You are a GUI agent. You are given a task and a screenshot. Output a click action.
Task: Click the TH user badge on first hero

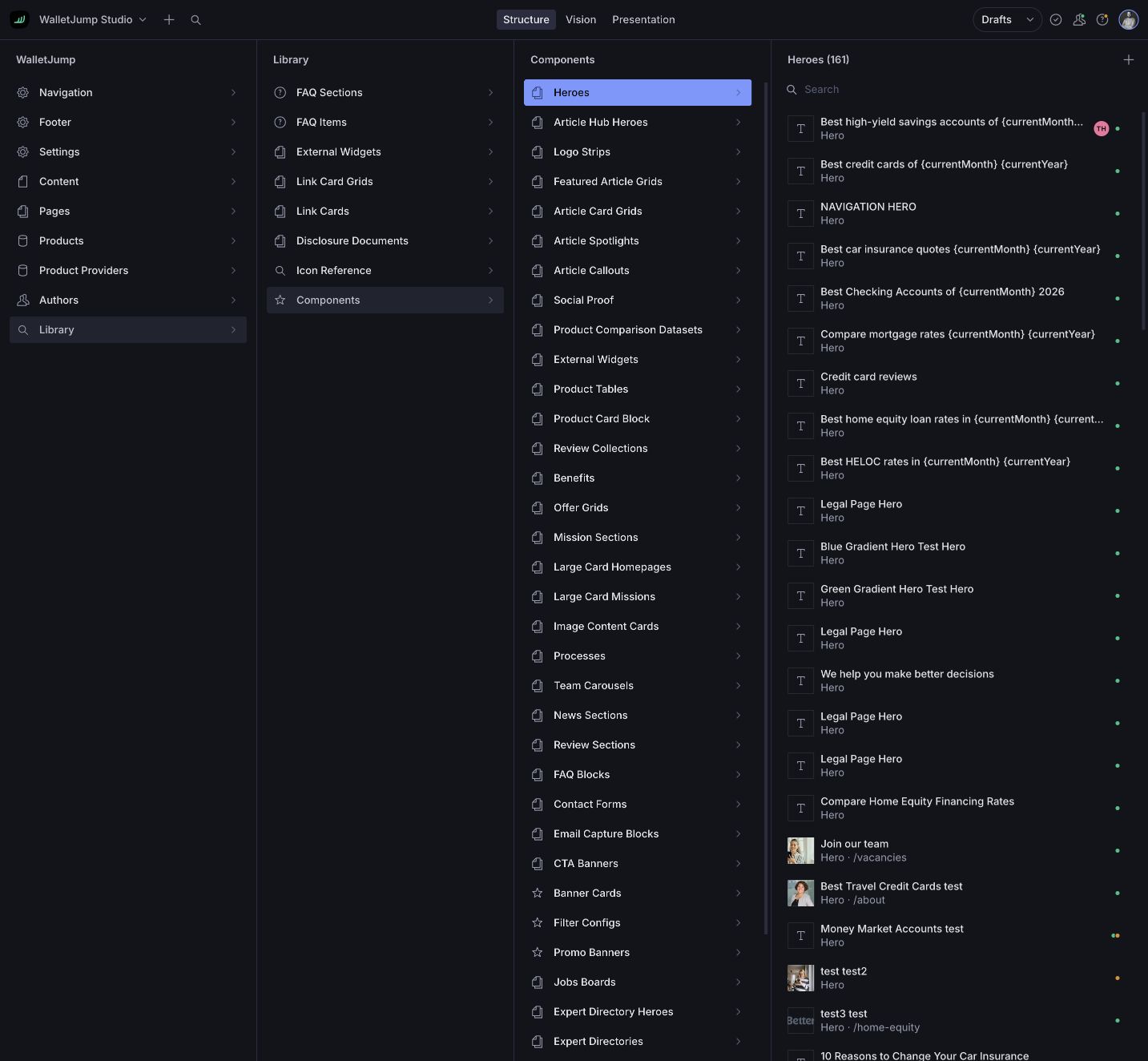[1102, 128]
